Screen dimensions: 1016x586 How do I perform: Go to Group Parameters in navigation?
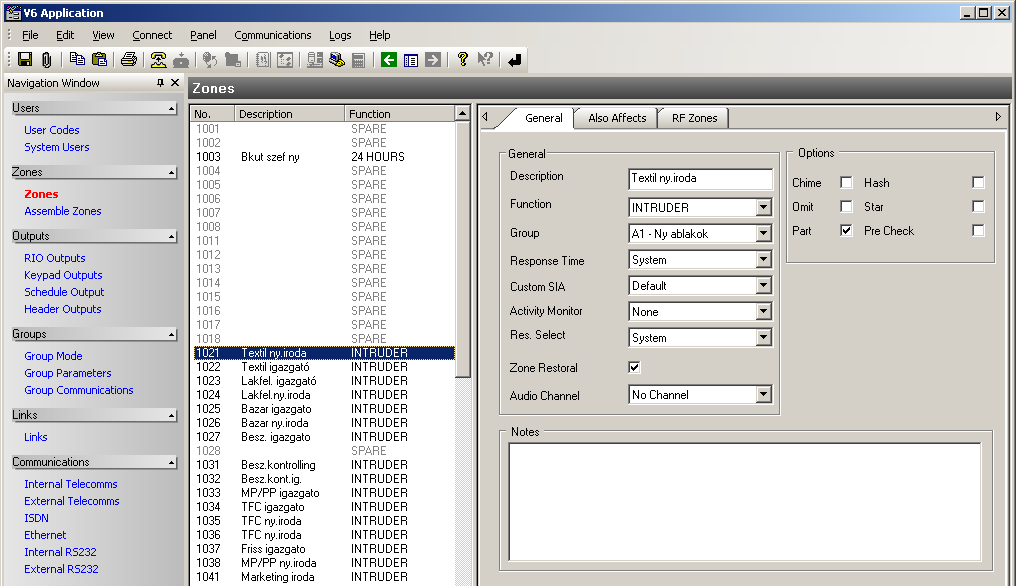(68, 373)
